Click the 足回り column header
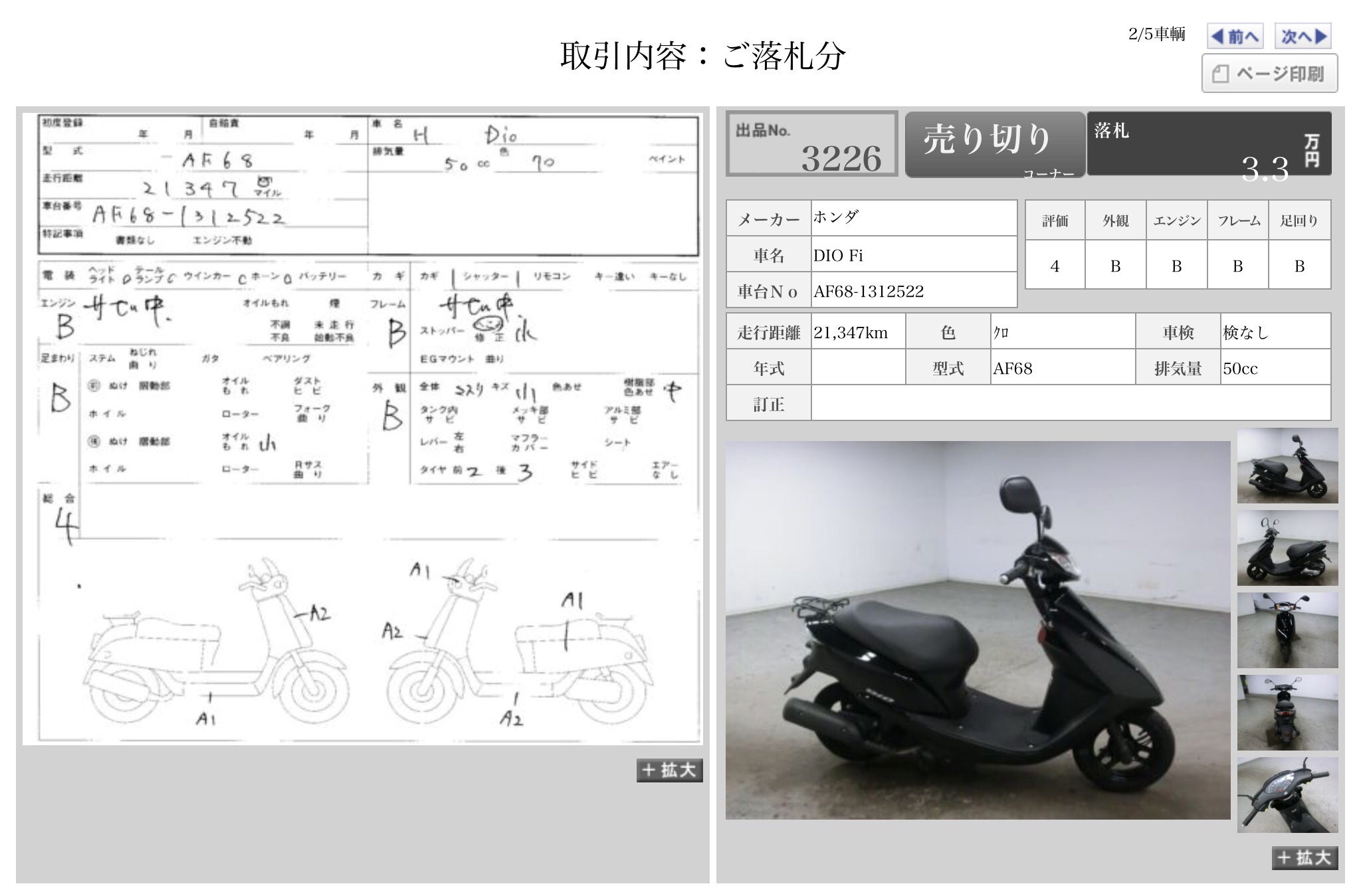Screen dimensions: 1359x896 [x=1299, y=221]
